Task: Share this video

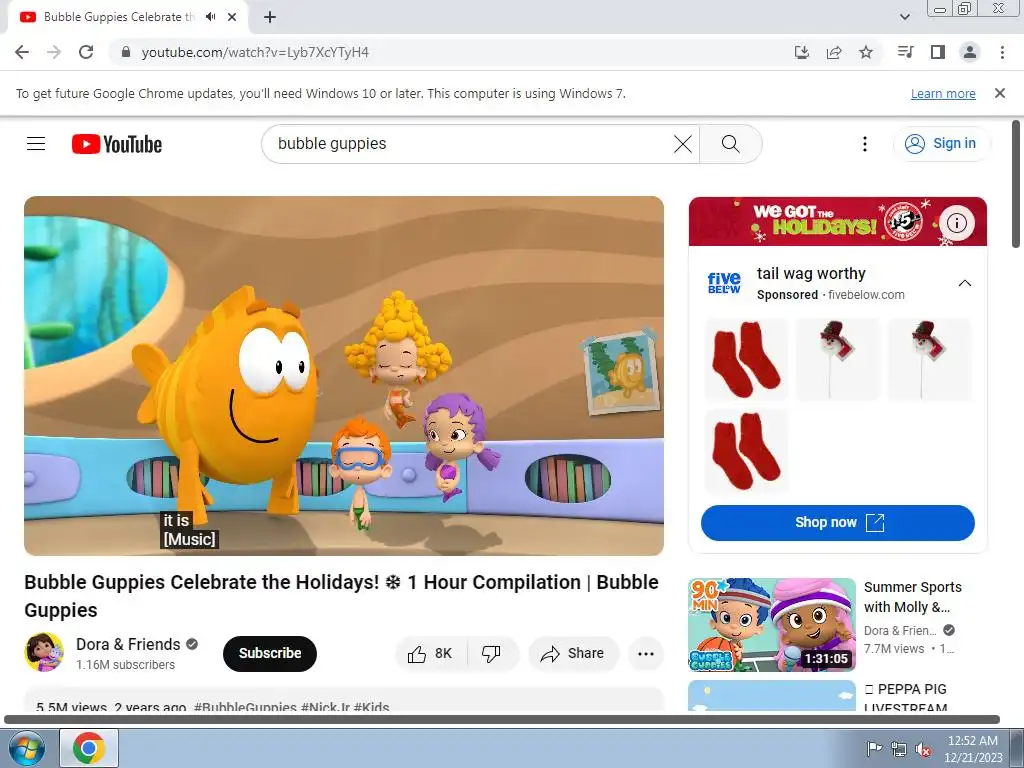Action: click(573, 653)
